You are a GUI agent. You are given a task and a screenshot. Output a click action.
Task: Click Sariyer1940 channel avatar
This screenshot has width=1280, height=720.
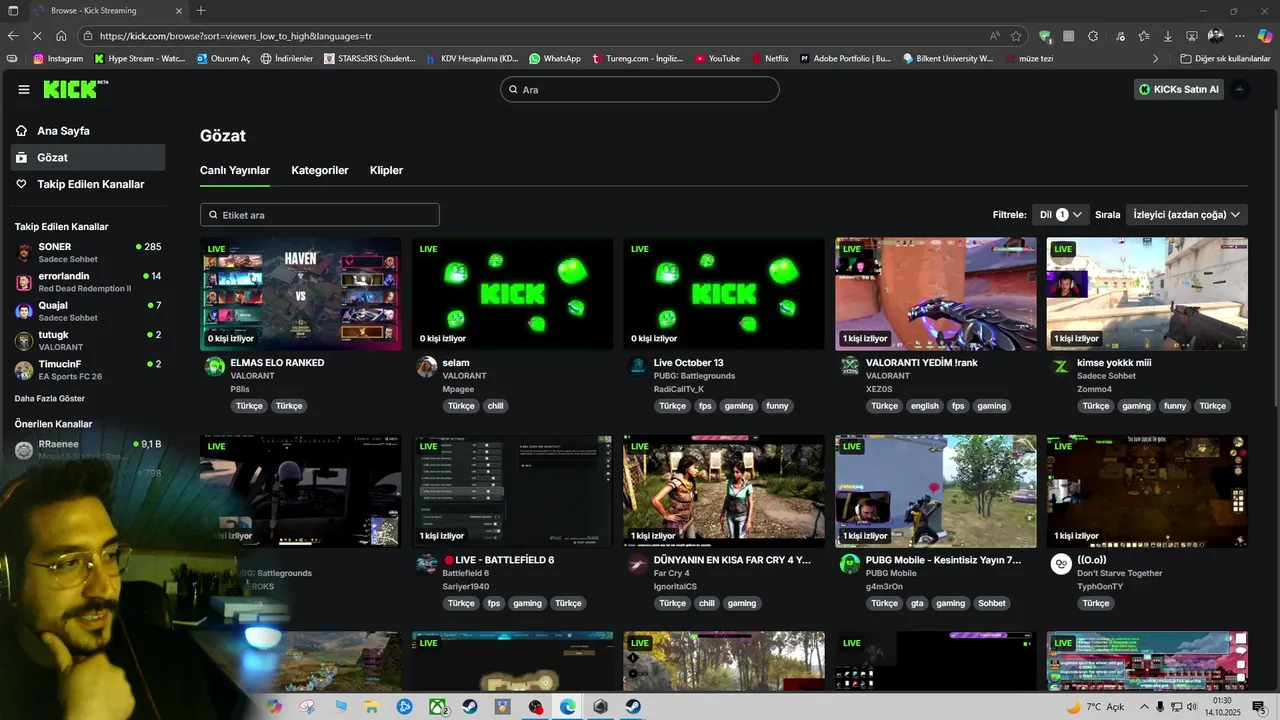[x=427, y=564]
